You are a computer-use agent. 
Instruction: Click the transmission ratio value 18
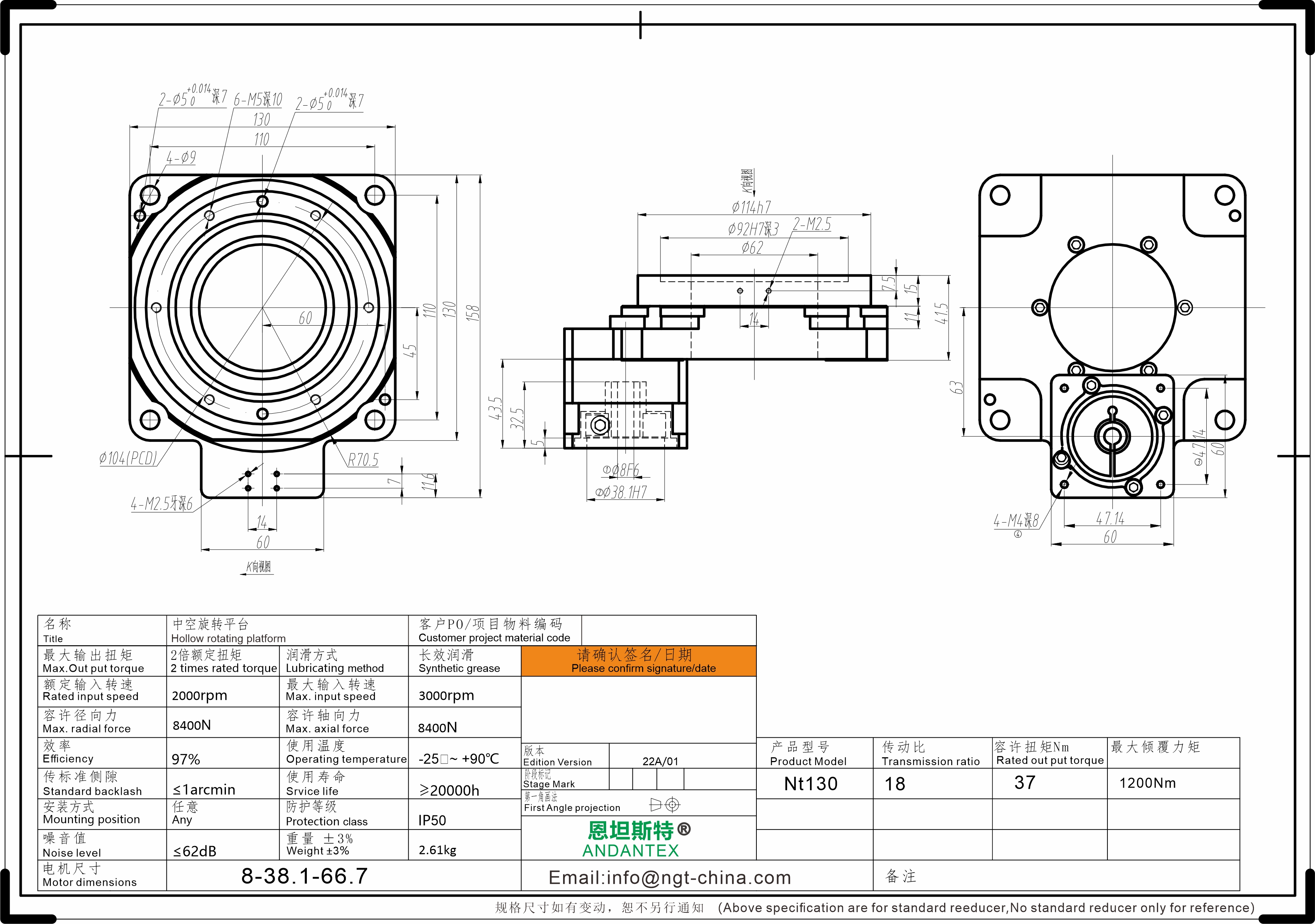click(x=895, y=783)
